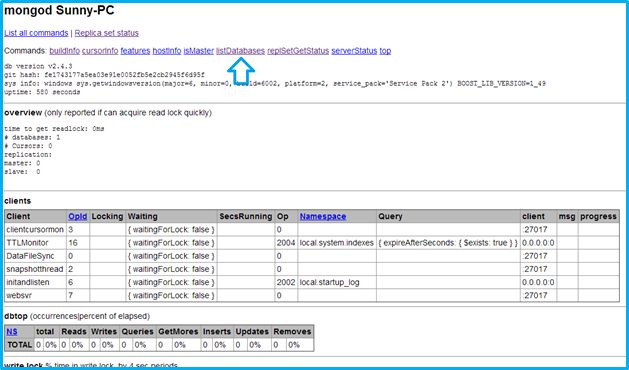Viewport: 629px width, 370px height.
Task: Click the :27017 client cell for websvr
Action: tap(538, 295)
